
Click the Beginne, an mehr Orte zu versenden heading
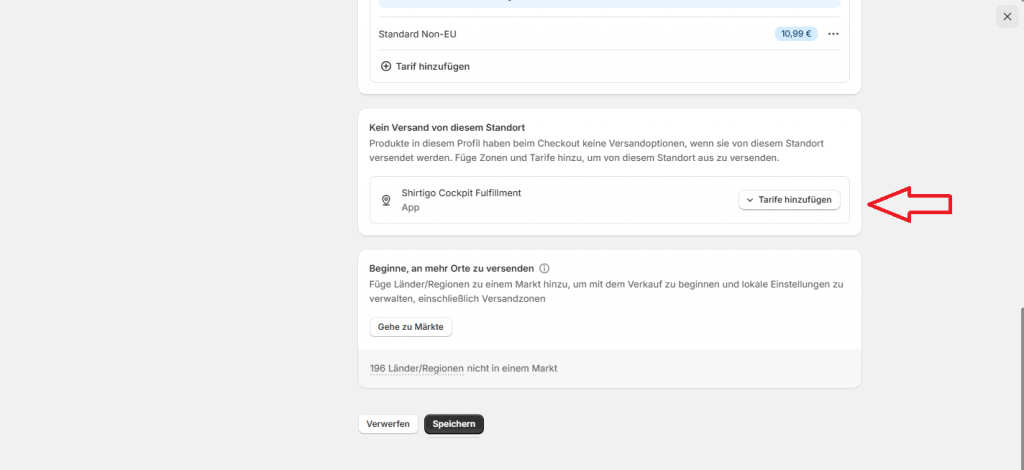tap(451, 268)
